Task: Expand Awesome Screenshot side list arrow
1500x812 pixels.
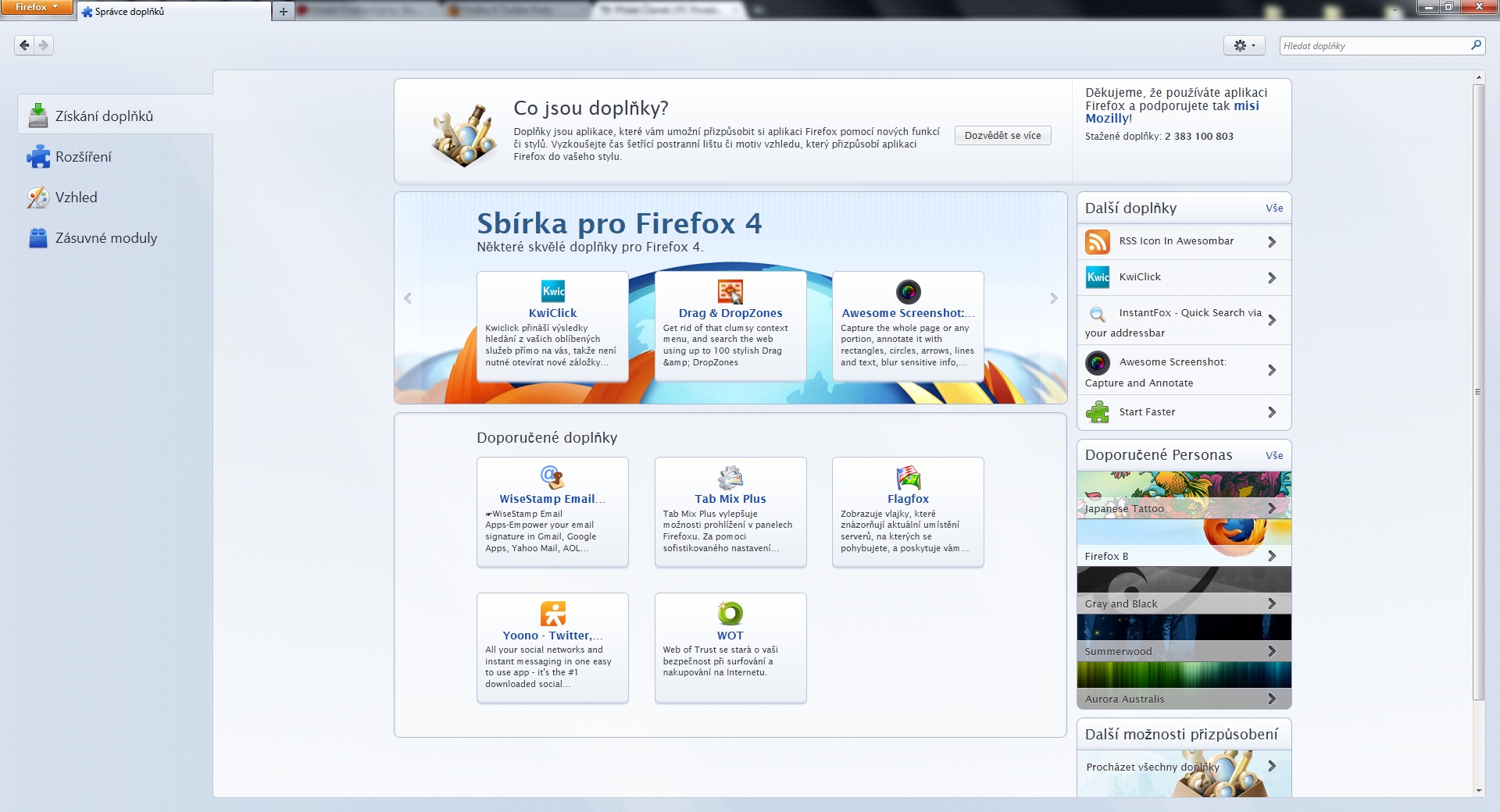Action: pyautogui.click(x=1272, y=370)
